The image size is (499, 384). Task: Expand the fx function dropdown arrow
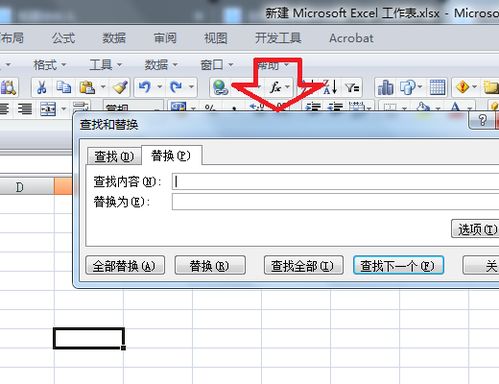pyautogui.click(x=287, y=87)
